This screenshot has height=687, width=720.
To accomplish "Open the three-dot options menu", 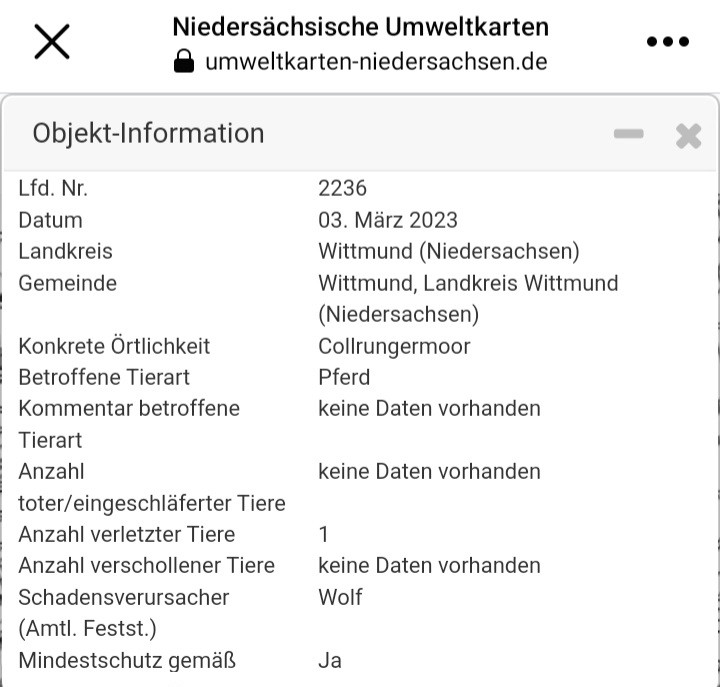I will 668,42.
